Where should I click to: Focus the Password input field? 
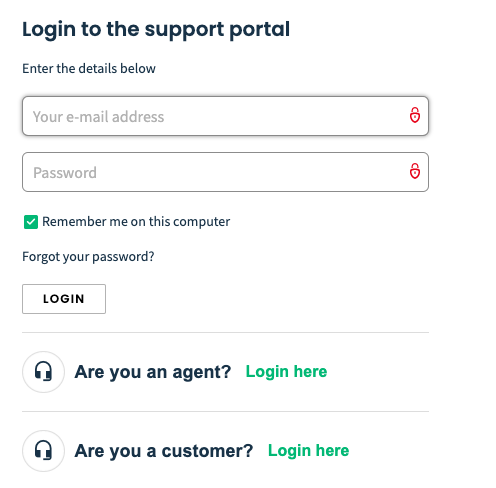pos(225,172)
